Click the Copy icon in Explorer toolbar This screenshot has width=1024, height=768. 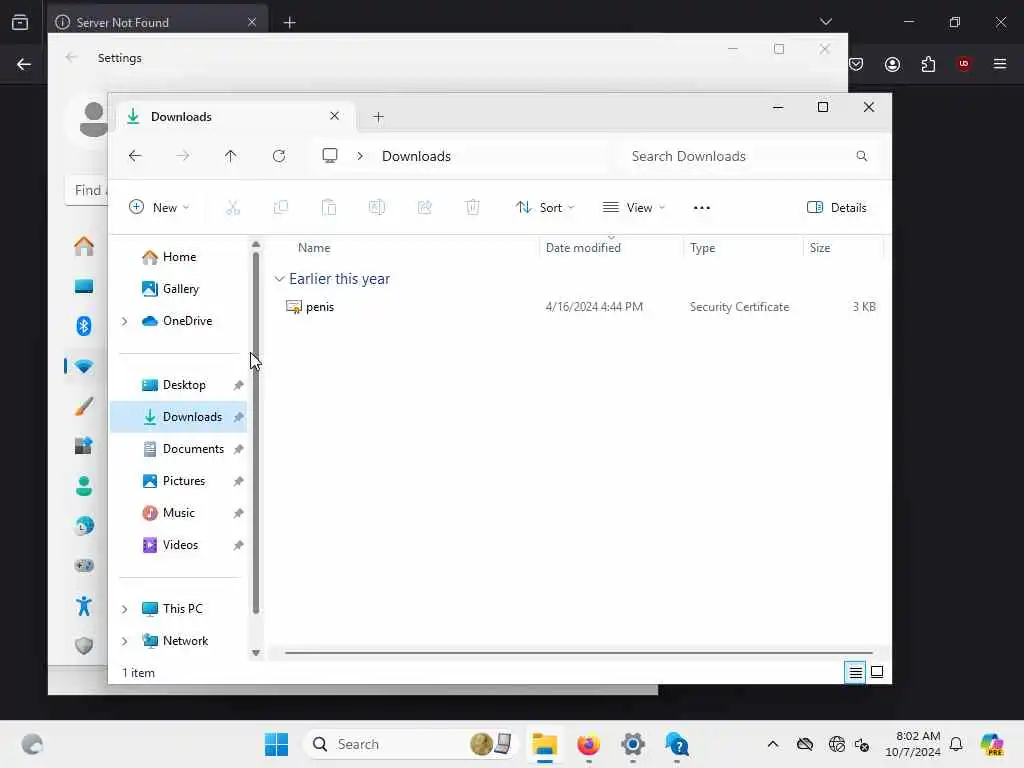pyautogui.click(x=281, y=208)
